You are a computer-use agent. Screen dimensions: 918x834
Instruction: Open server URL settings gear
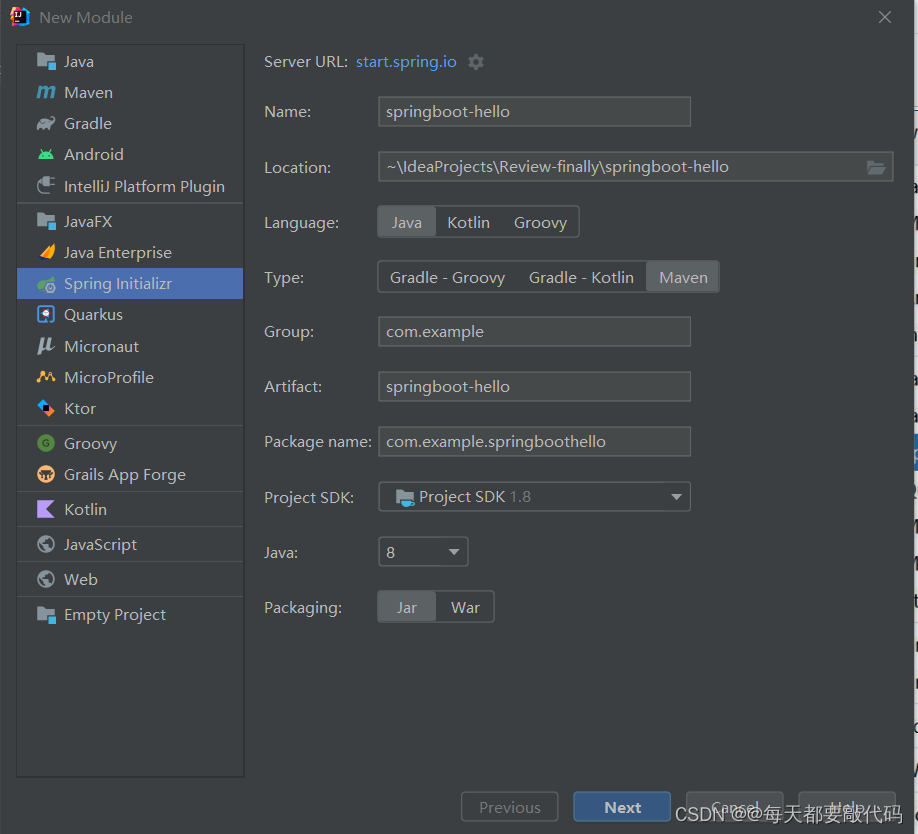point(476,62)
